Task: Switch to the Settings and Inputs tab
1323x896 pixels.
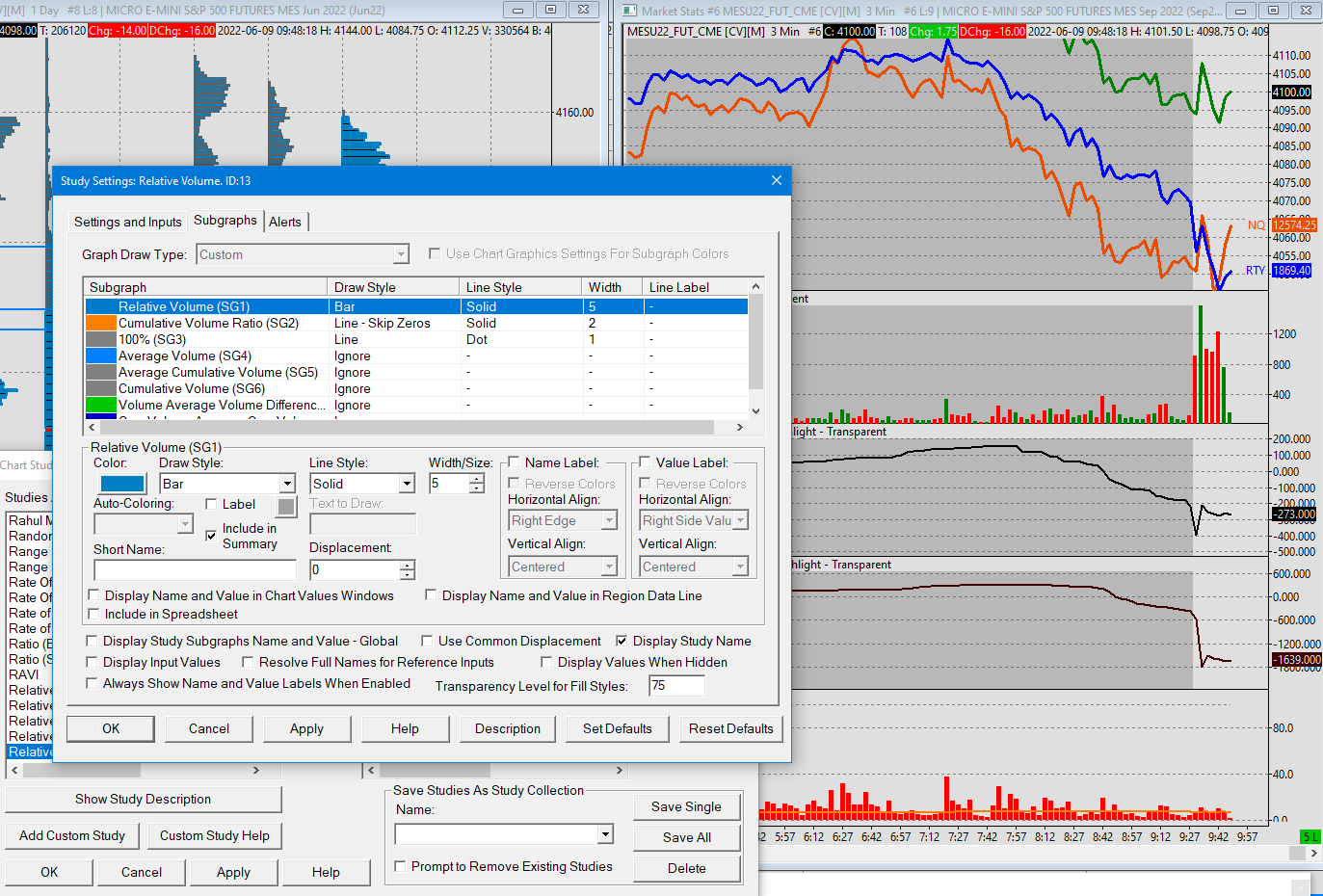Action: point(127,222)
